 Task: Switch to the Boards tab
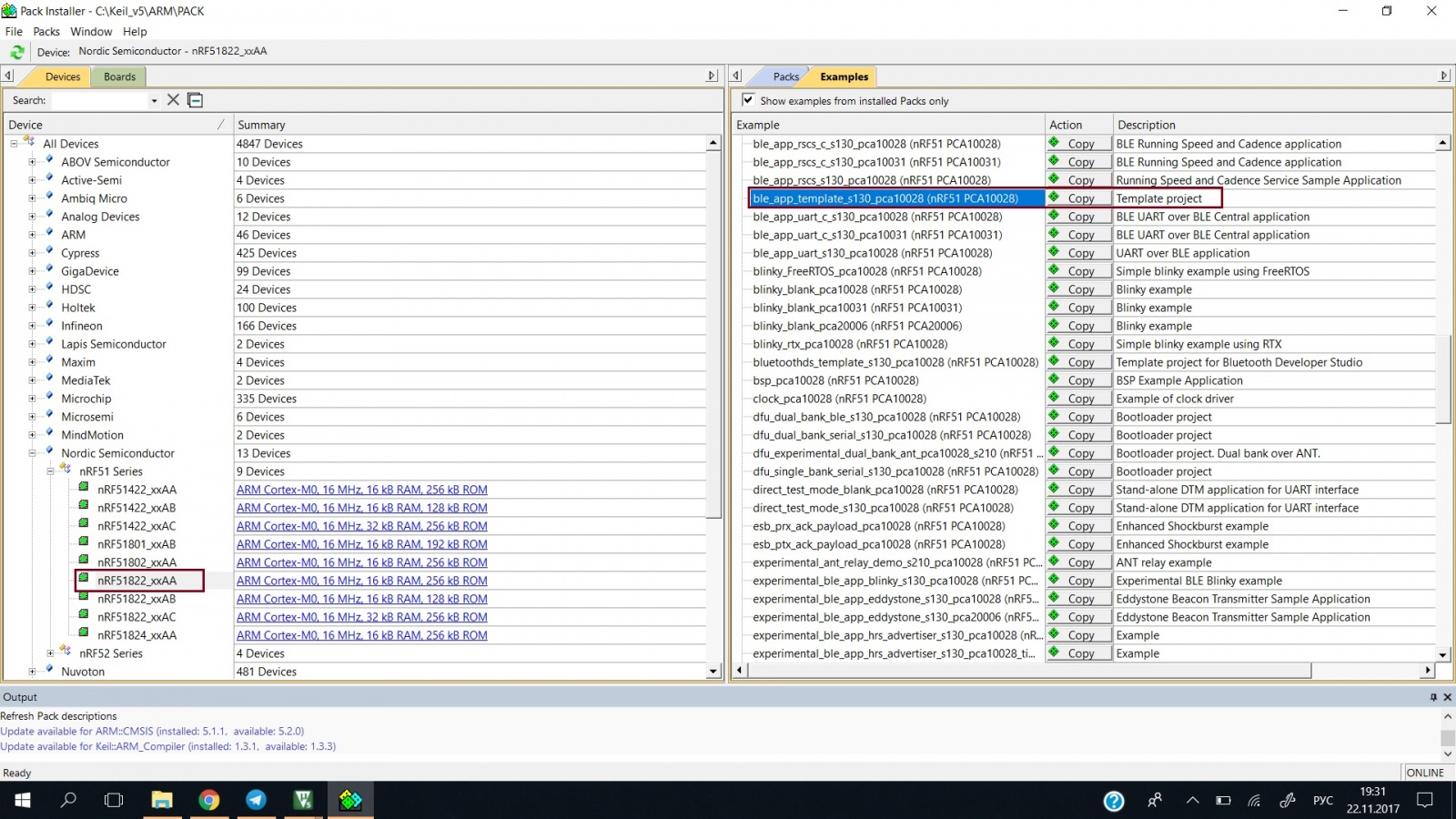click(x=119, y=76)
